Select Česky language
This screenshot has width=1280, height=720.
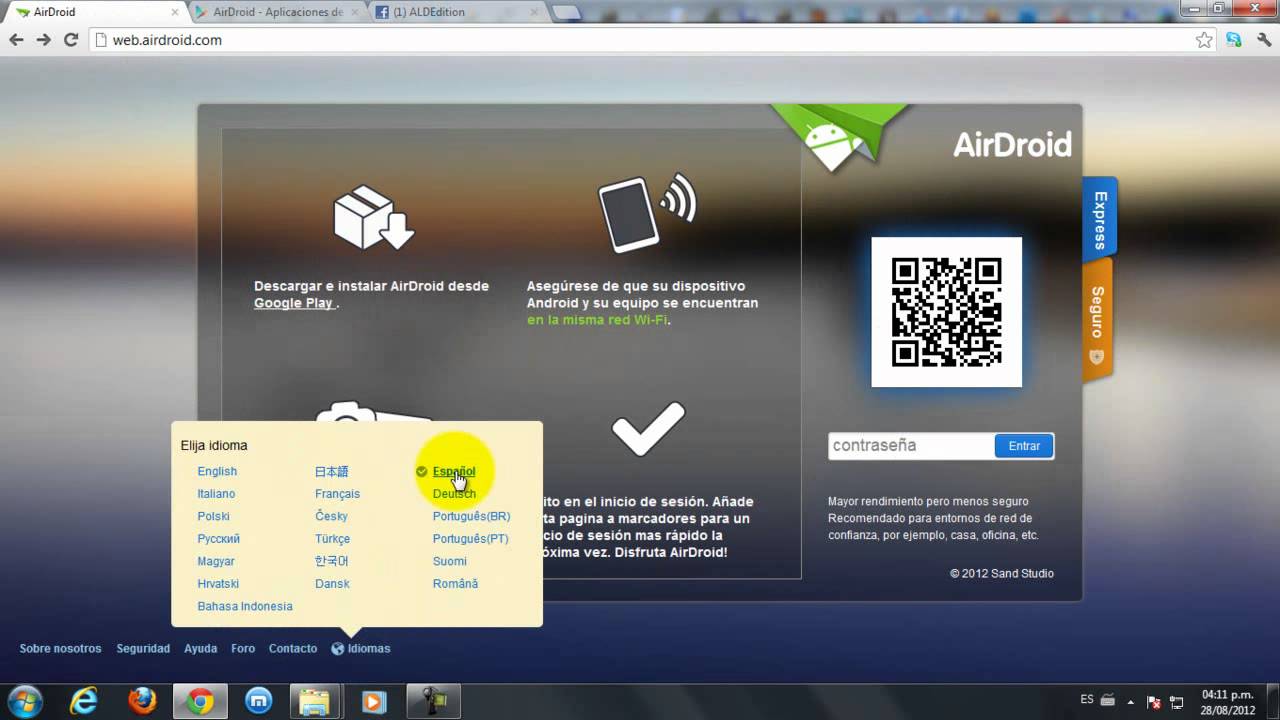pos(331,517)
